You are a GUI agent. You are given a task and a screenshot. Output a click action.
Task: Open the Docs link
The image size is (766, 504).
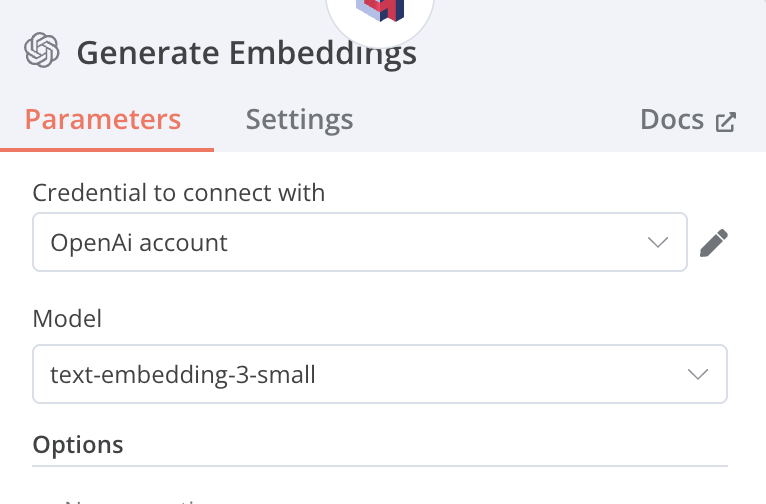672,120
